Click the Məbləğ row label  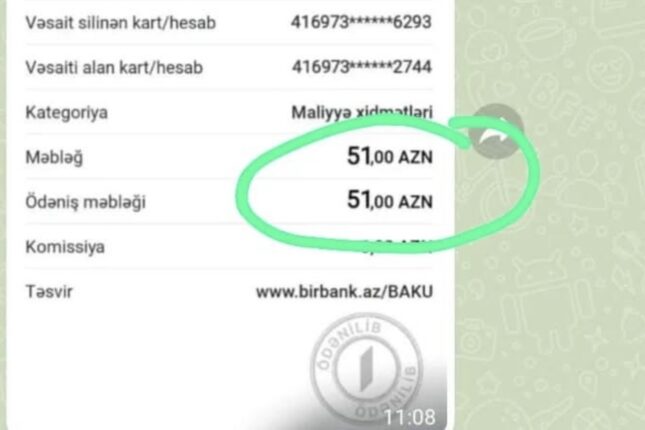[54, 158]
